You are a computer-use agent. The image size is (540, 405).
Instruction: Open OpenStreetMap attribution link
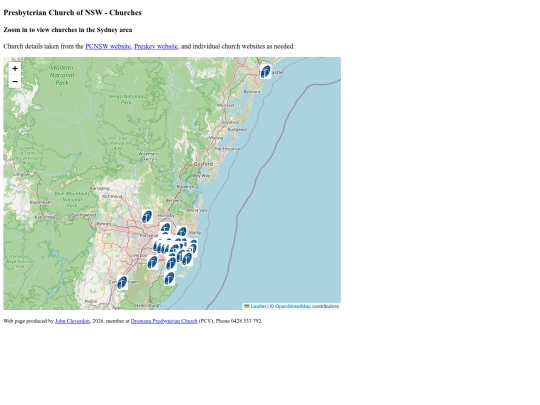pyautogui.click(x=293, y=306)
